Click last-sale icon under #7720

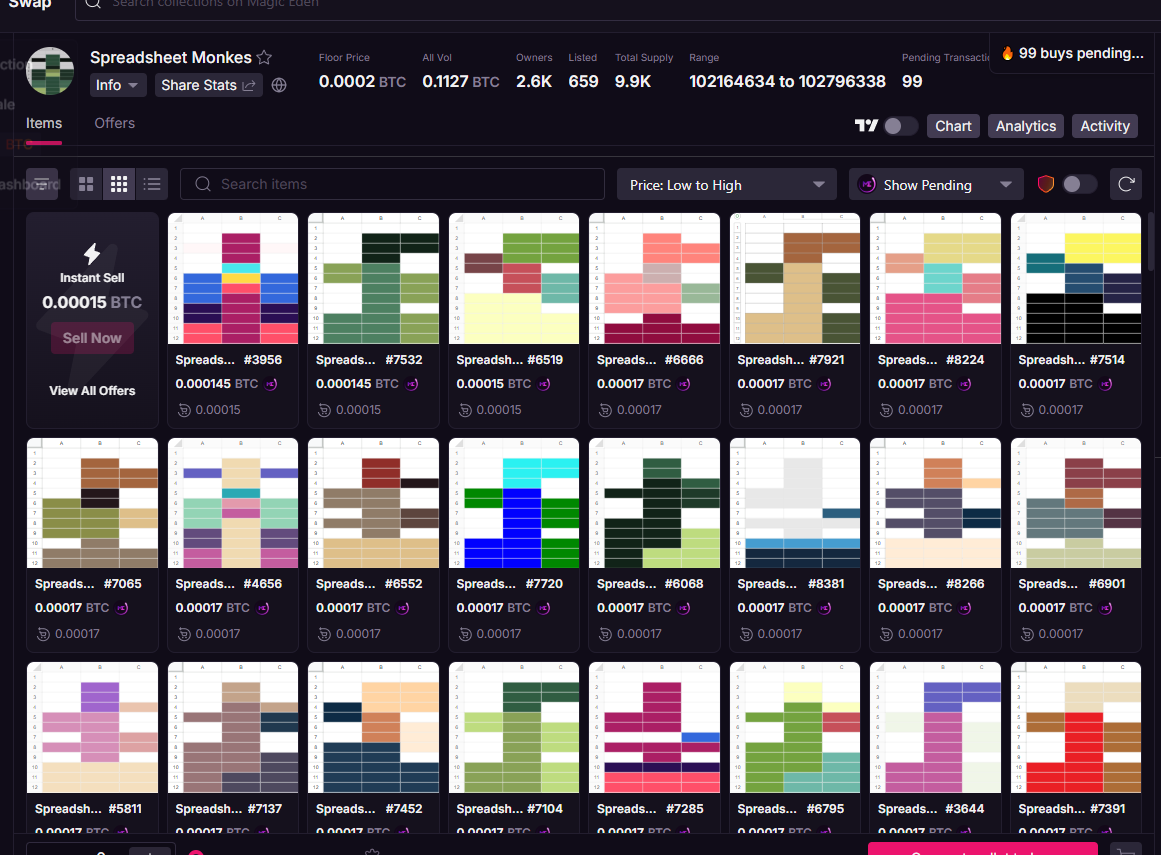[x=465, y=634]
